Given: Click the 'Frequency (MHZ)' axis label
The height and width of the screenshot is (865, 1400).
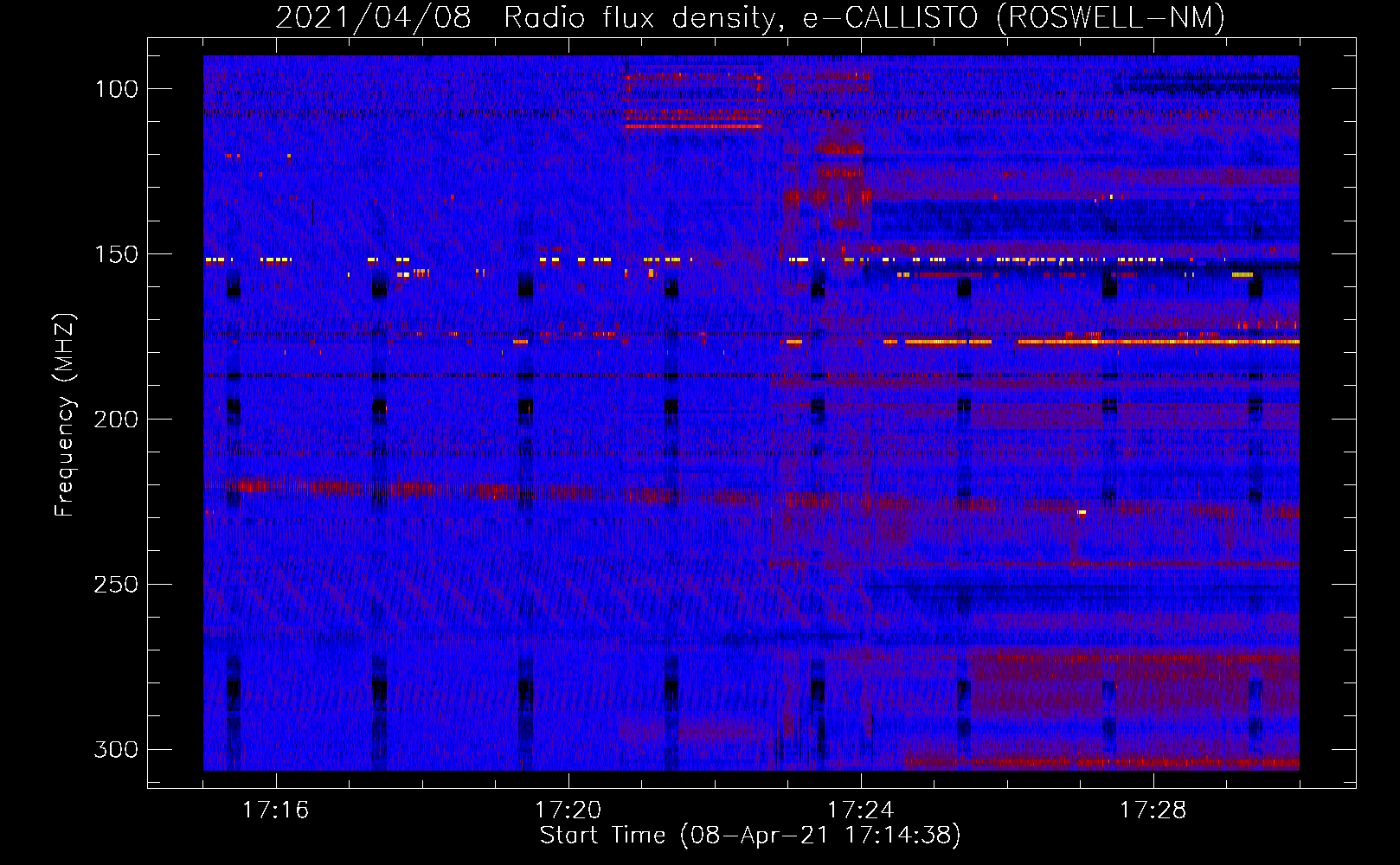Looking at the screenshot, I should point(65,414).
